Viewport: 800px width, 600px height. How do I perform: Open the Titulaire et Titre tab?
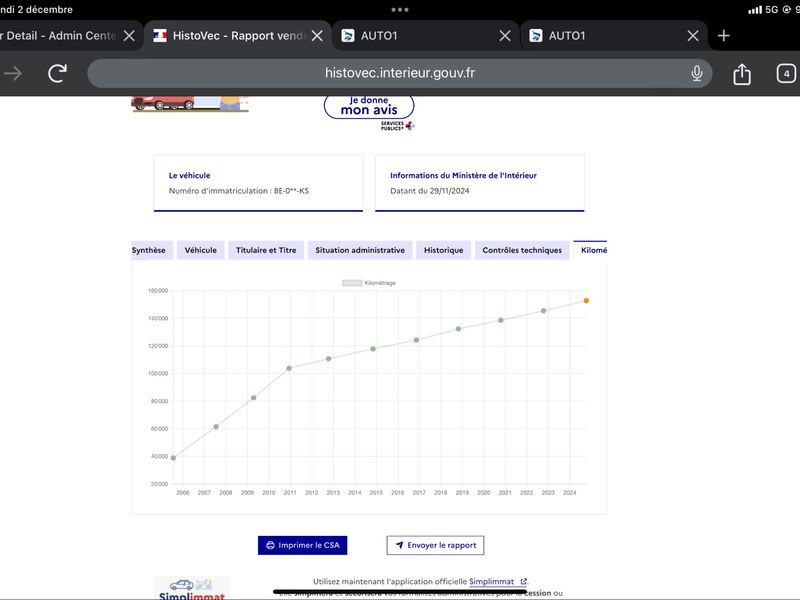[266, 250]
